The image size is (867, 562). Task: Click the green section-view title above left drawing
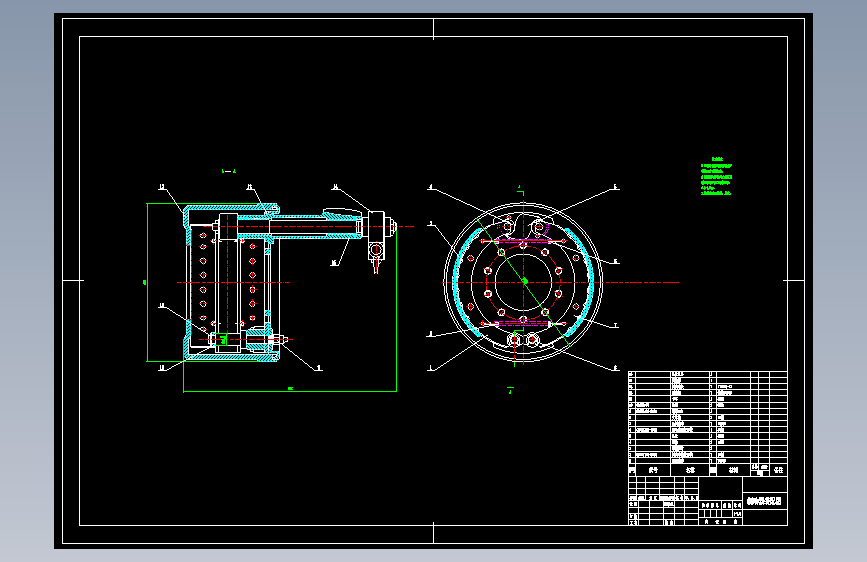[228, 171]
